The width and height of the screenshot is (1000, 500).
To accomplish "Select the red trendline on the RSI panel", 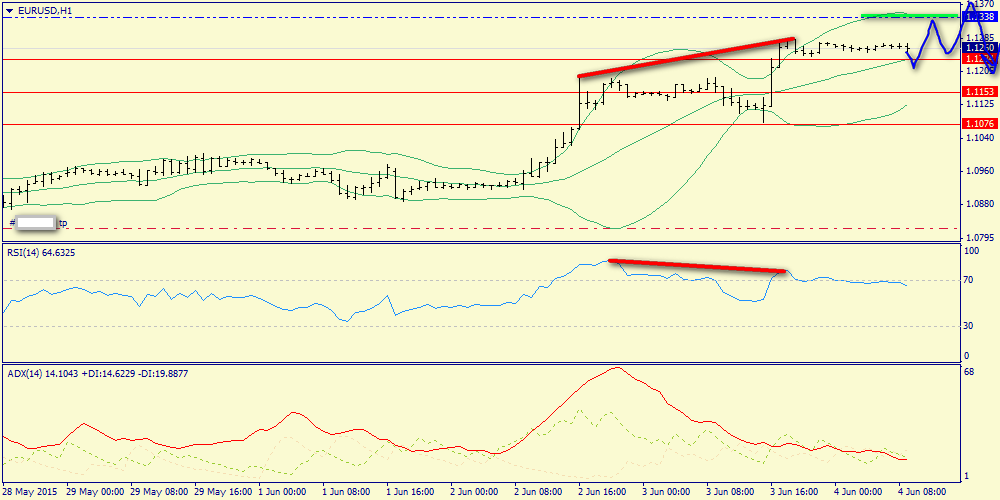I will (697, 266).
